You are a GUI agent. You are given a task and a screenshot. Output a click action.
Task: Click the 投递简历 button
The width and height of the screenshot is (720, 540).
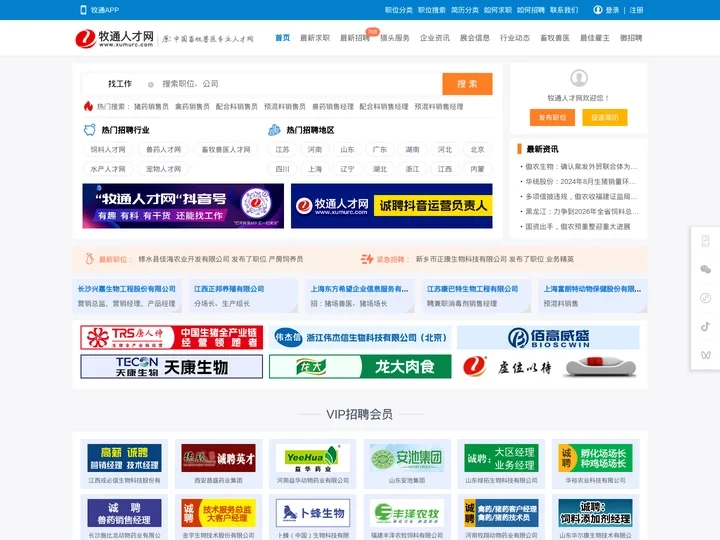tap(604, 118)
